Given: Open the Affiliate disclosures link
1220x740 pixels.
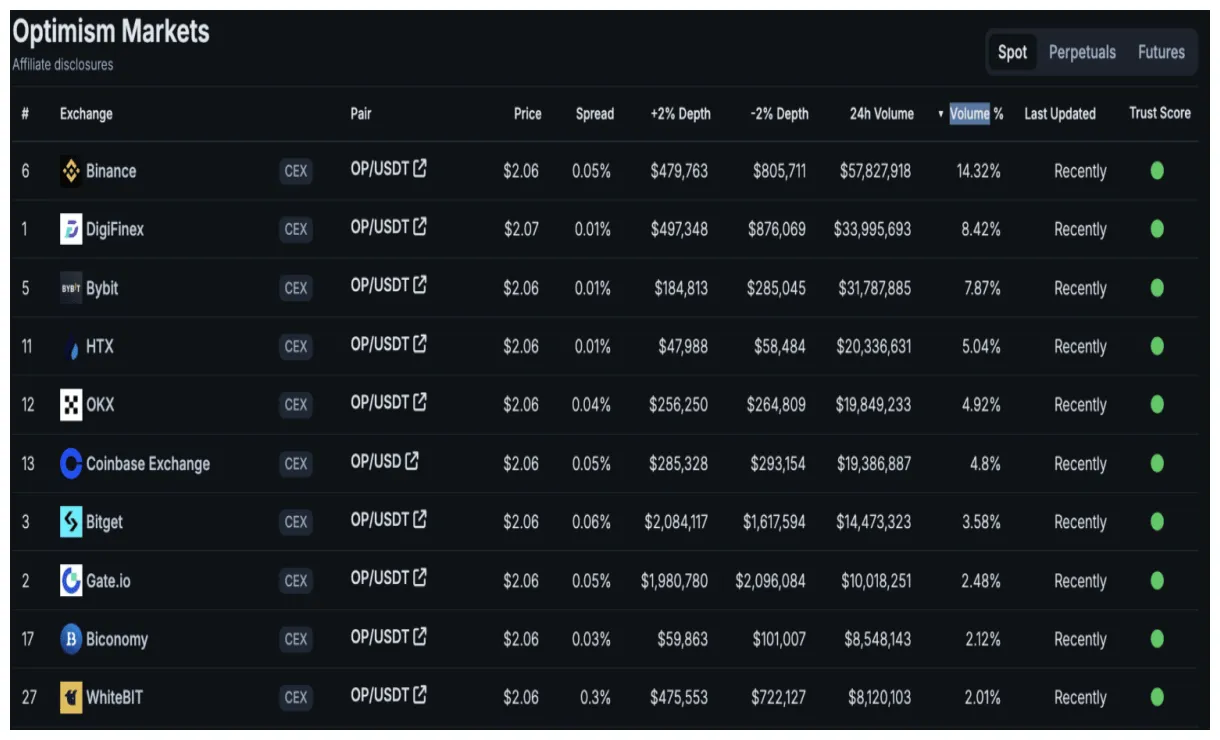Looking at the screenshot, I should coord(63,65).
